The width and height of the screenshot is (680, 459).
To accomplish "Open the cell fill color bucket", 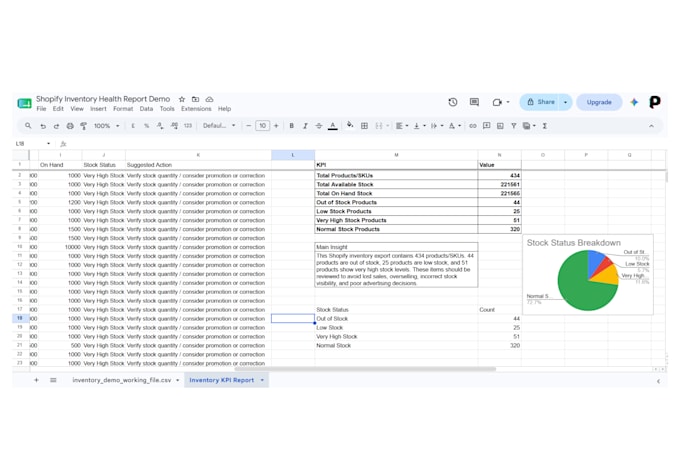I will (350, 125).
